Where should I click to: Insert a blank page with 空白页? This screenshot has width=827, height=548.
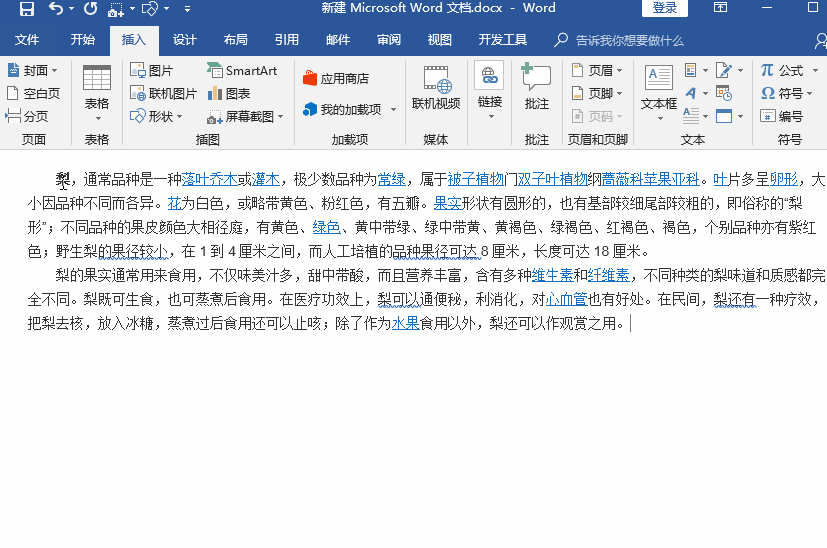tap(34, 93)
